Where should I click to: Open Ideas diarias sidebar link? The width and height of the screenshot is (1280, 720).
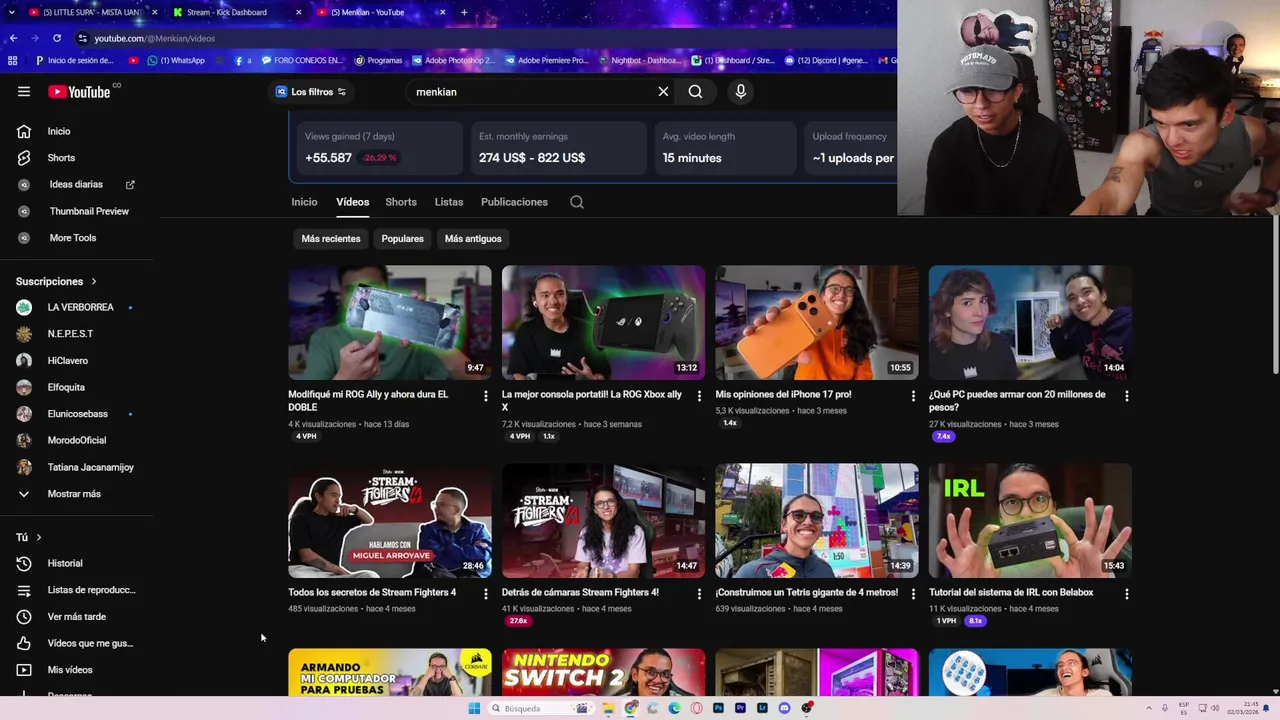click(77, 185)
